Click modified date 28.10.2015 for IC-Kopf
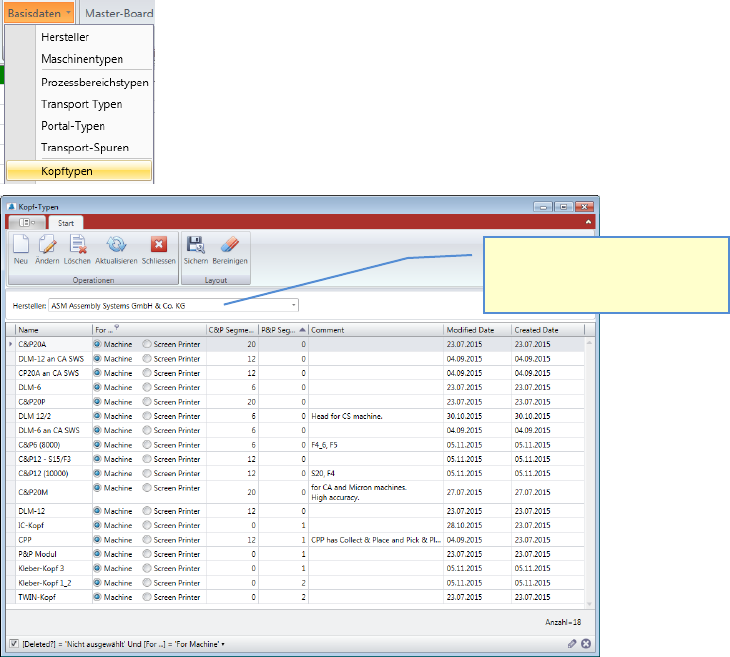The image size is (730, 657). [464, 525]
